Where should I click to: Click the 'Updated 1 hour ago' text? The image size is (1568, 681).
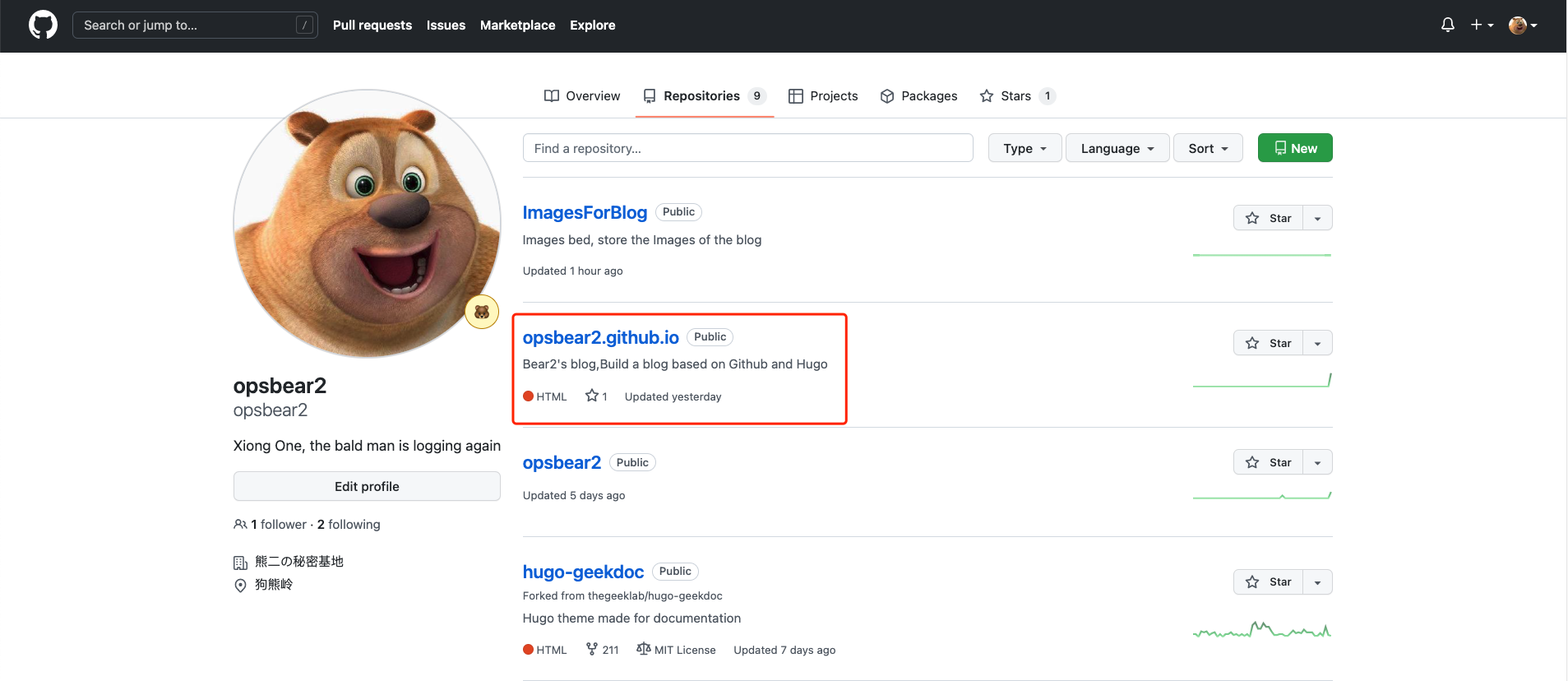(x=572, y=271)
